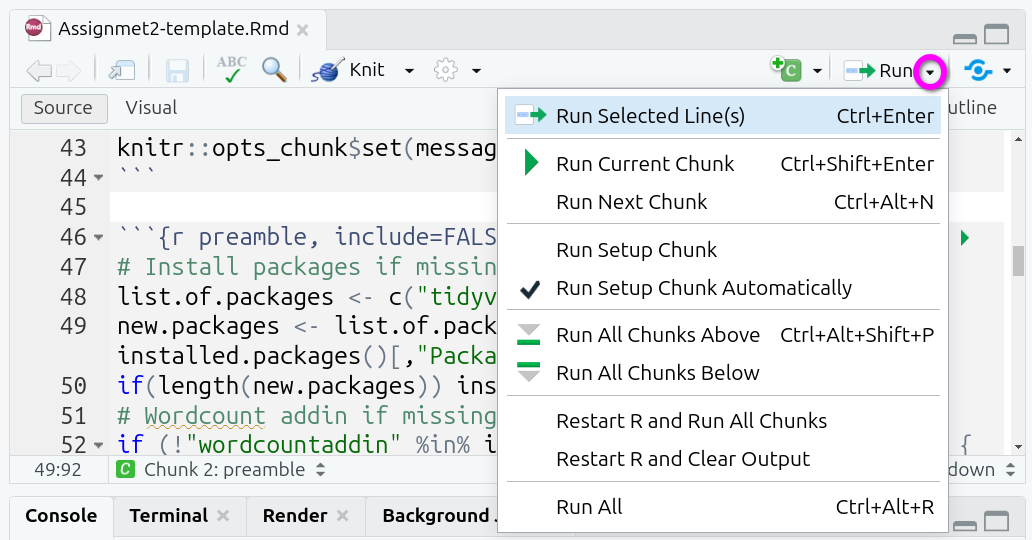The image size is (1032, 540).
Task: Click the show in new window icon
Action: pyautogui.click(x=122, y=70)
